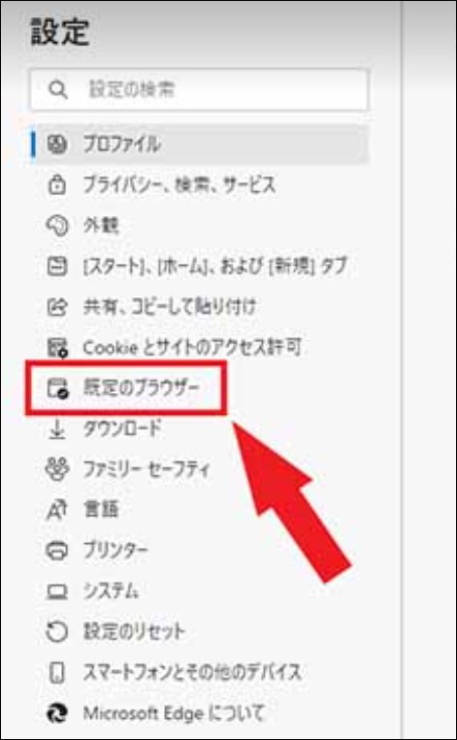The image size is (457, 740).
Task: Click the share icon beside 共有、コピーして貼り付け
Action: 57,307
